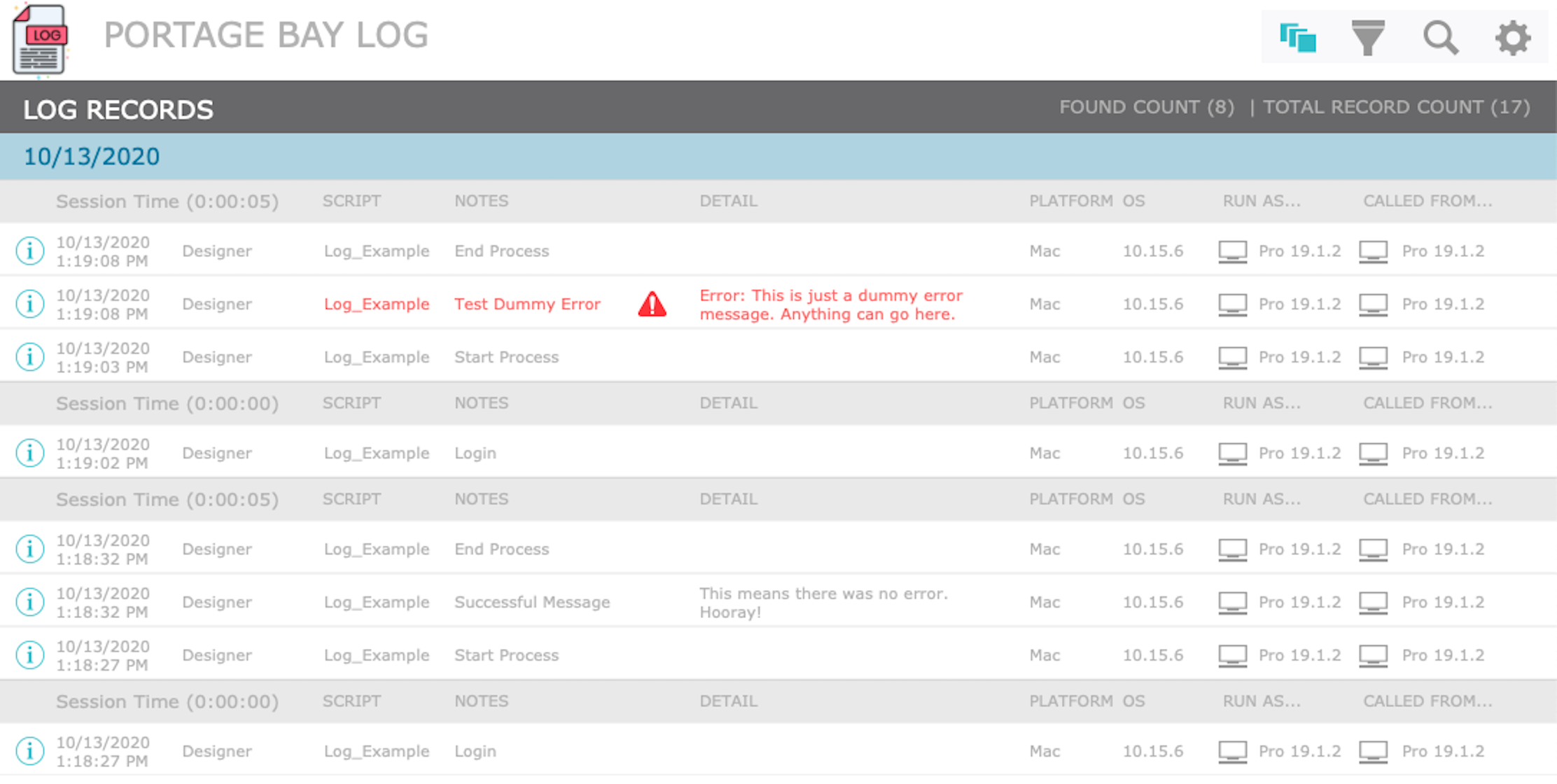1557x784 pixels.
Task: Click Run As computer icon in 1:19:02 PM Login row
Action: (x=1233, y=454)
